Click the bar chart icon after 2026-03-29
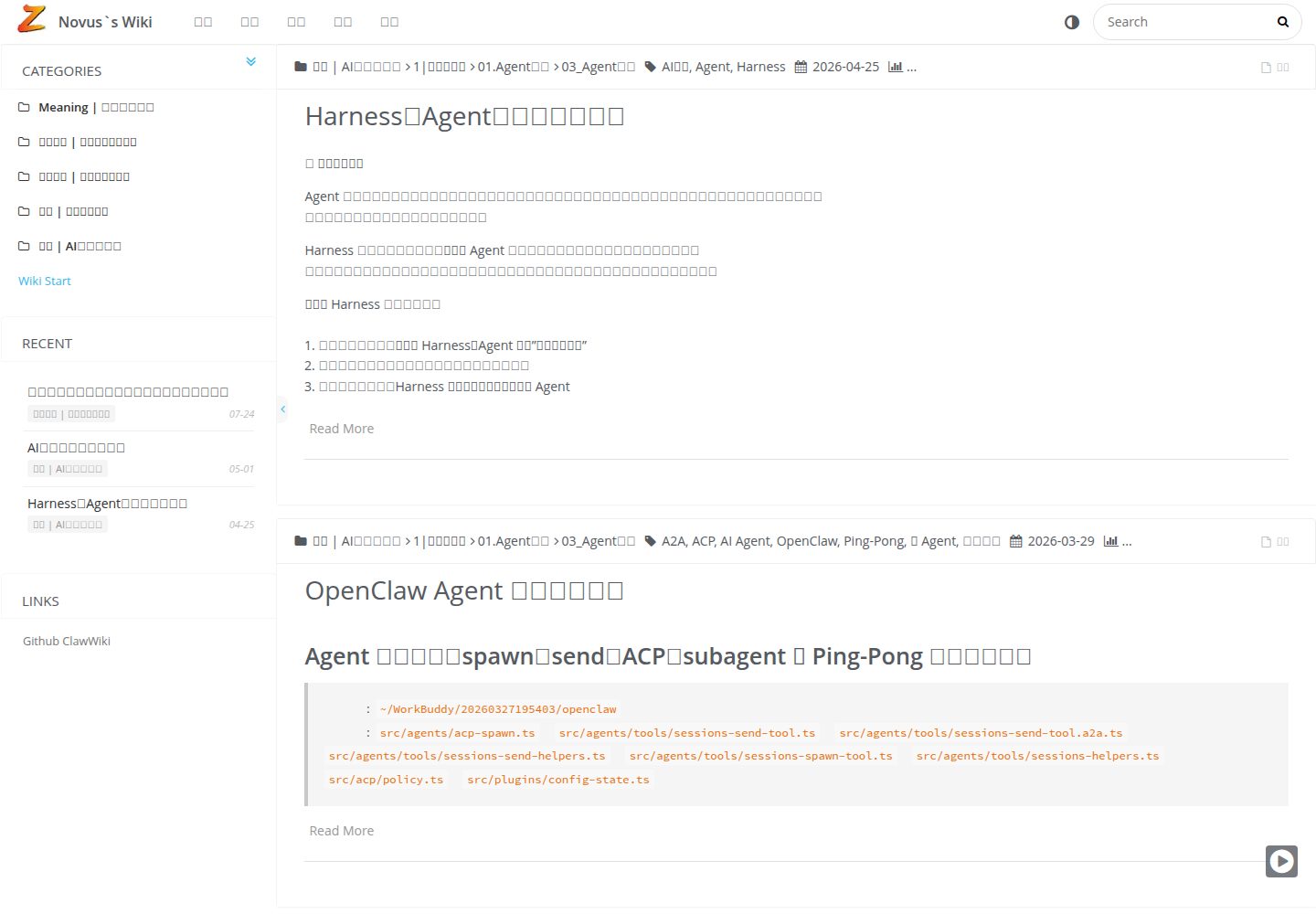 pos(1110,541)
